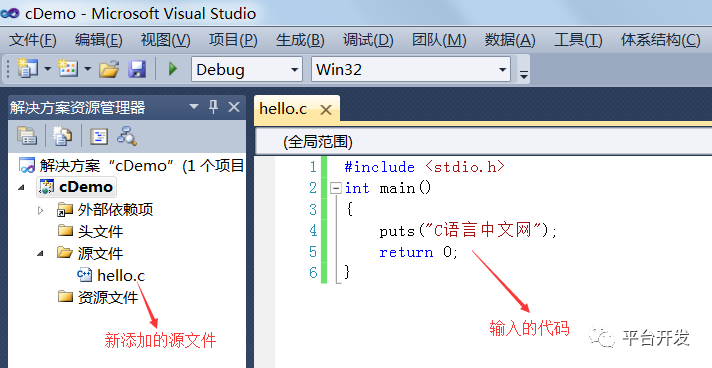Viewport: 712px width, 368px height.
Task: Open the 视图(V) menu
Action: click(165, 40)
